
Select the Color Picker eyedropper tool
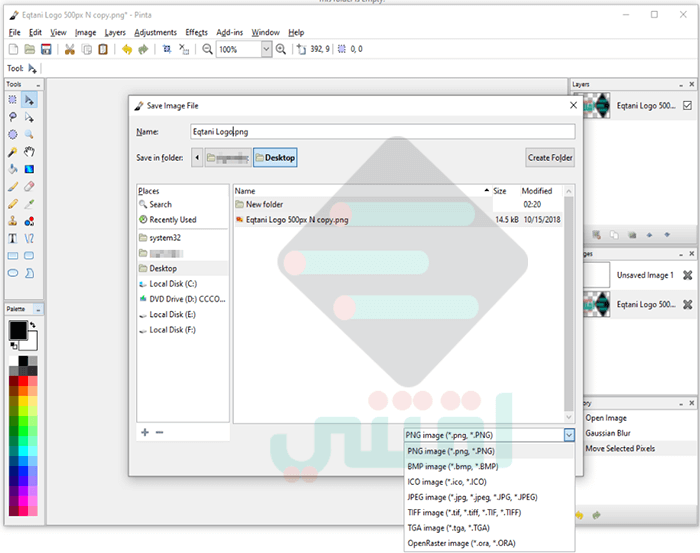(29, 204)
